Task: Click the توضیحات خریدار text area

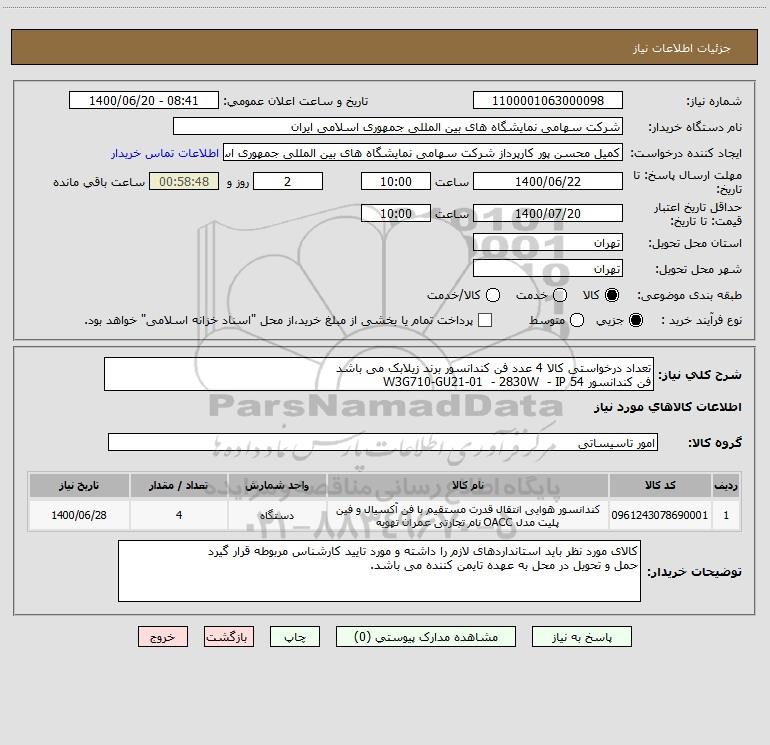Action: (x=379, y=571)
